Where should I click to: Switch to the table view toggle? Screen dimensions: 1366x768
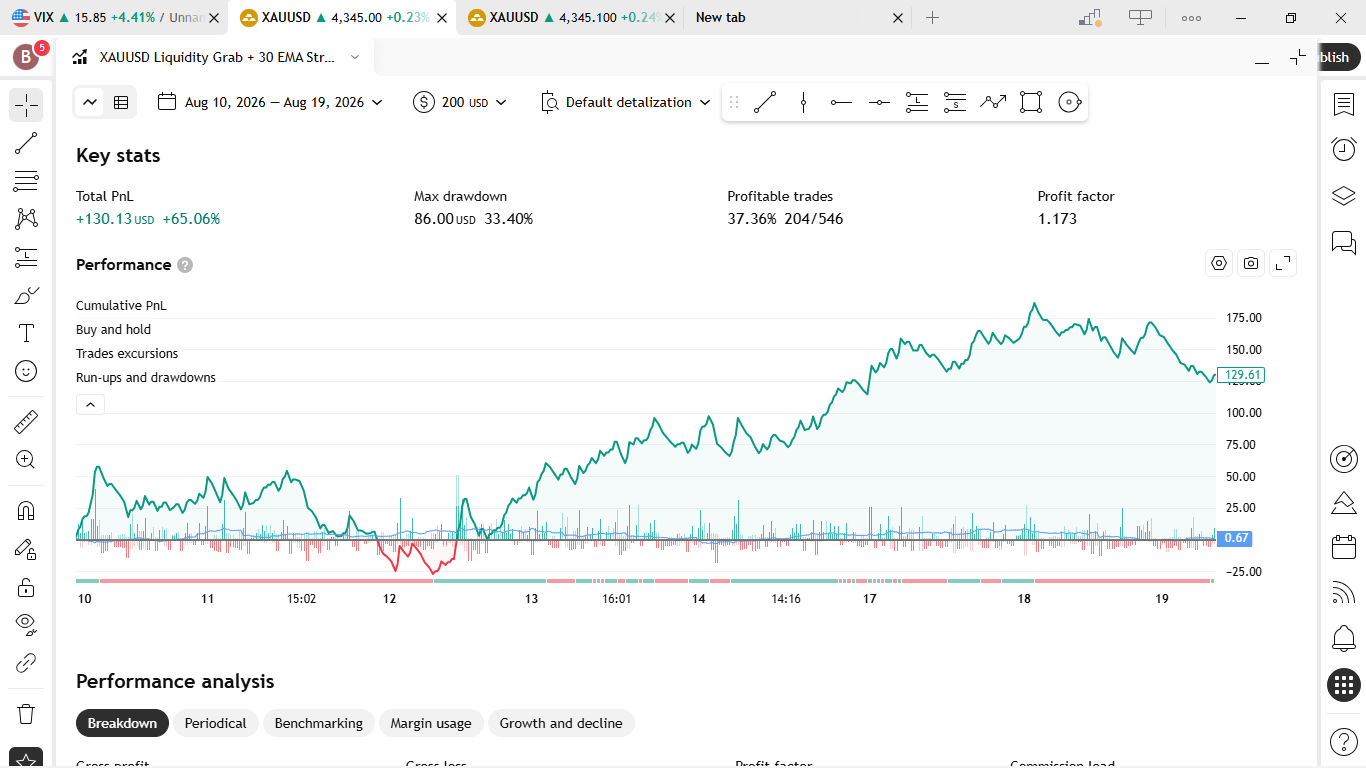(x=121, y=102)
